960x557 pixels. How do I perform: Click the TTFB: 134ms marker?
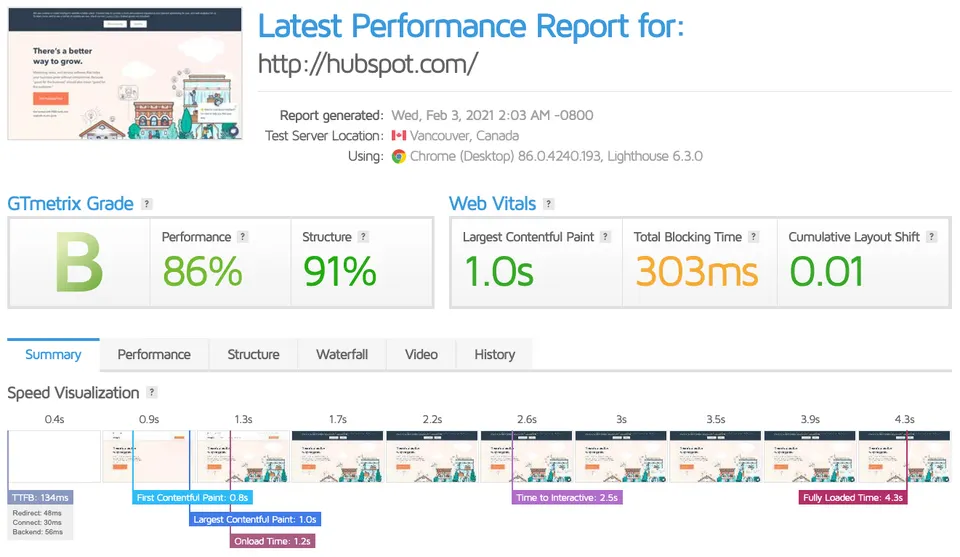click(x=40, y=498)
